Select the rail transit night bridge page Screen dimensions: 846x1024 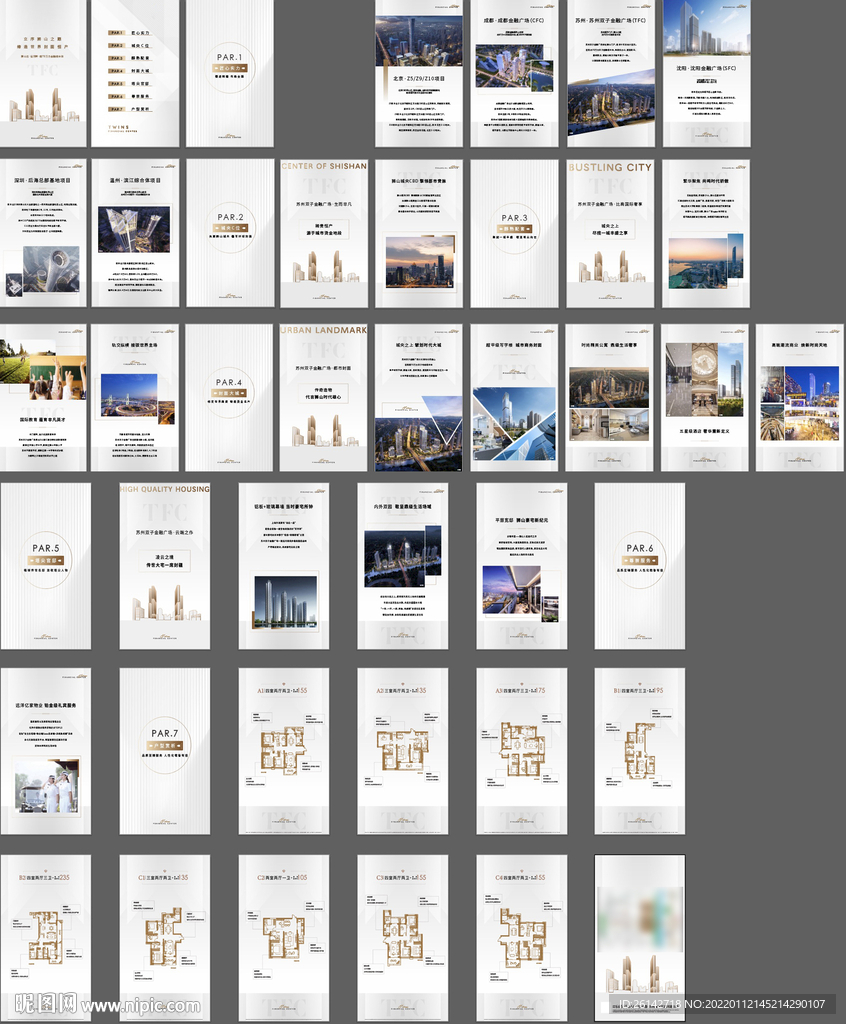pyautogui.click(x=135, y=398)
